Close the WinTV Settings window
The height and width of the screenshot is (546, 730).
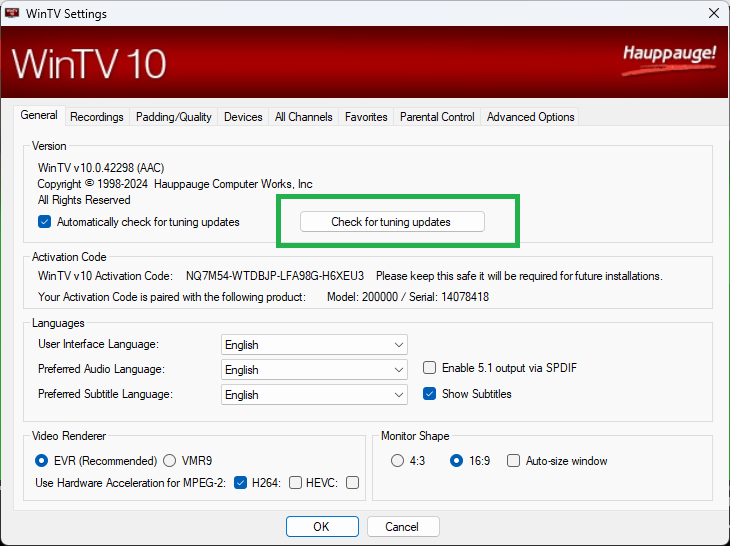click(x=712, y=14)
